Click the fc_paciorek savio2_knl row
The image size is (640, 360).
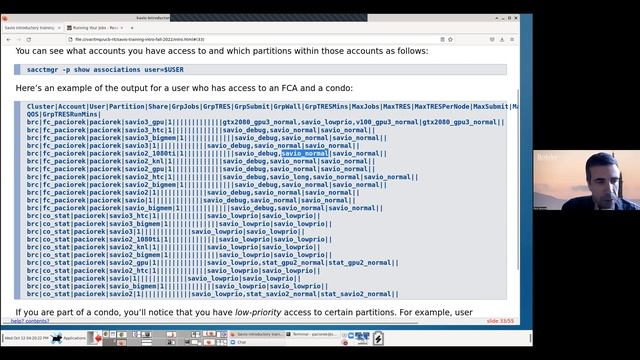(x=201, y=161)
